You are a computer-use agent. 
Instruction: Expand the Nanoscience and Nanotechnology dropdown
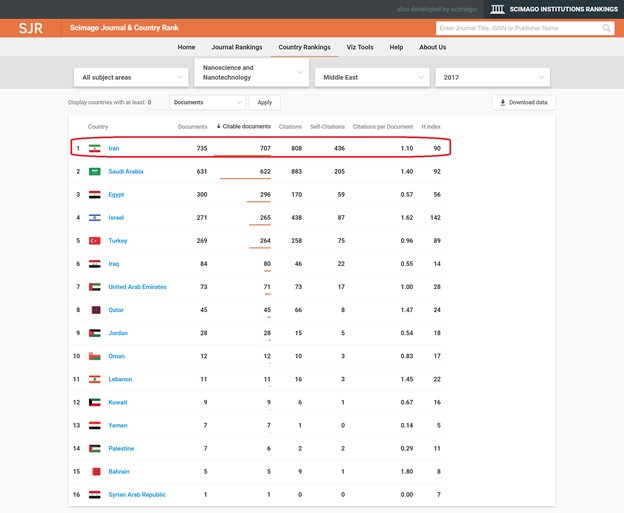coord(250,73)
